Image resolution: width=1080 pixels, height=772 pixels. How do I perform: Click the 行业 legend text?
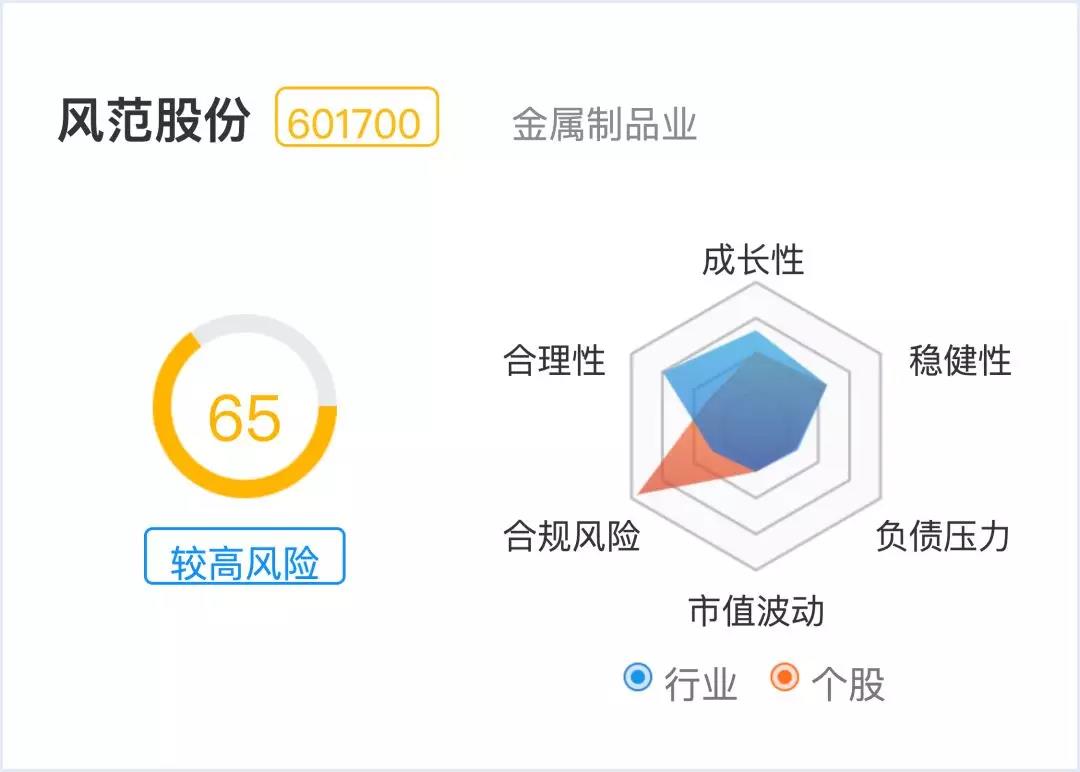tap(700, 684)
